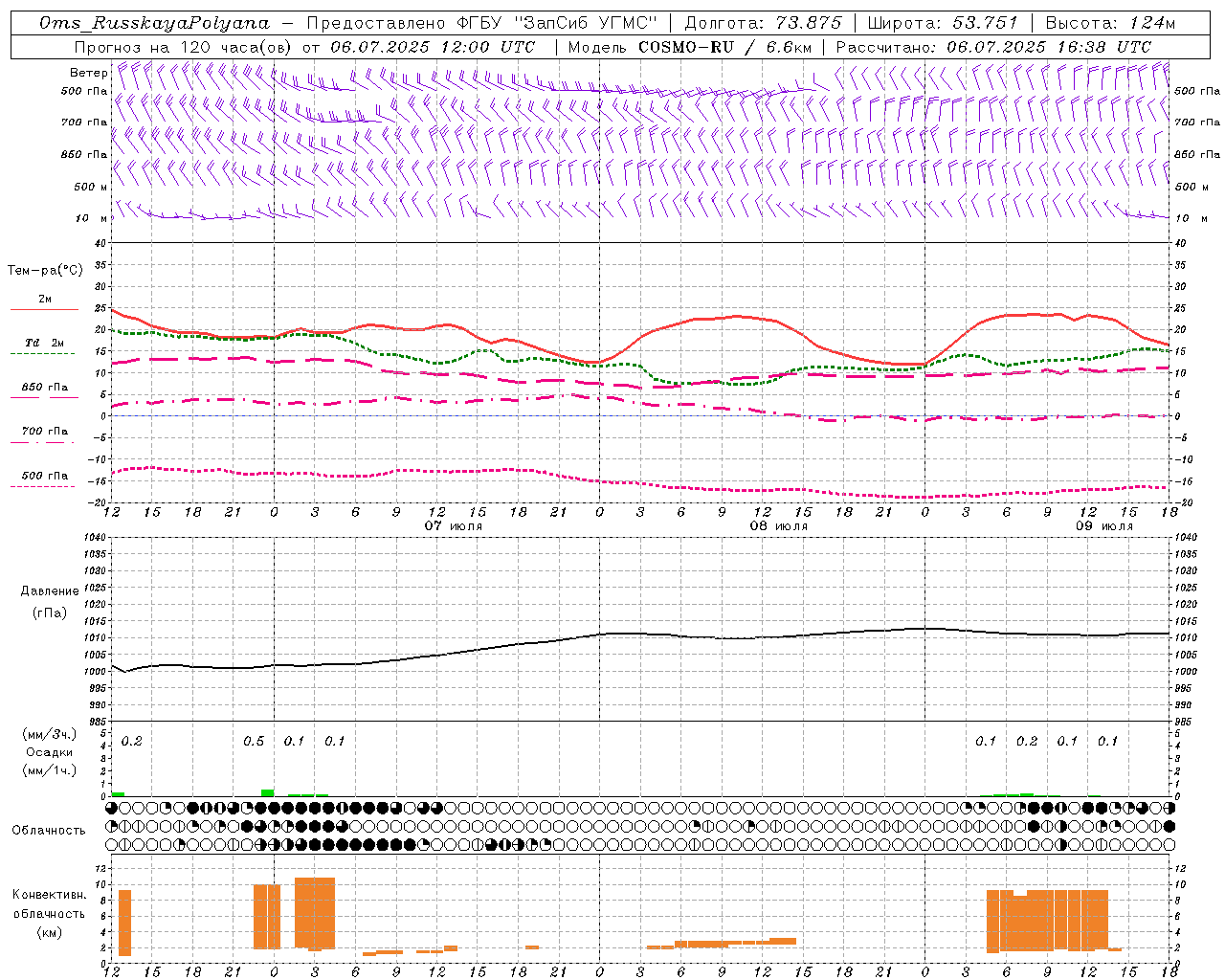Click the 'Облачность' cloudiness label
Image resolution: width=1225 pixels, height=980 pixels.
49,831
